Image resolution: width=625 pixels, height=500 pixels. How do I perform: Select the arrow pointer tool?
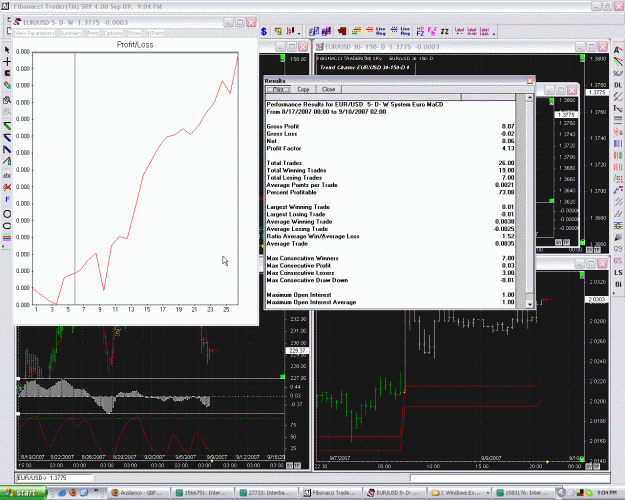7,50
